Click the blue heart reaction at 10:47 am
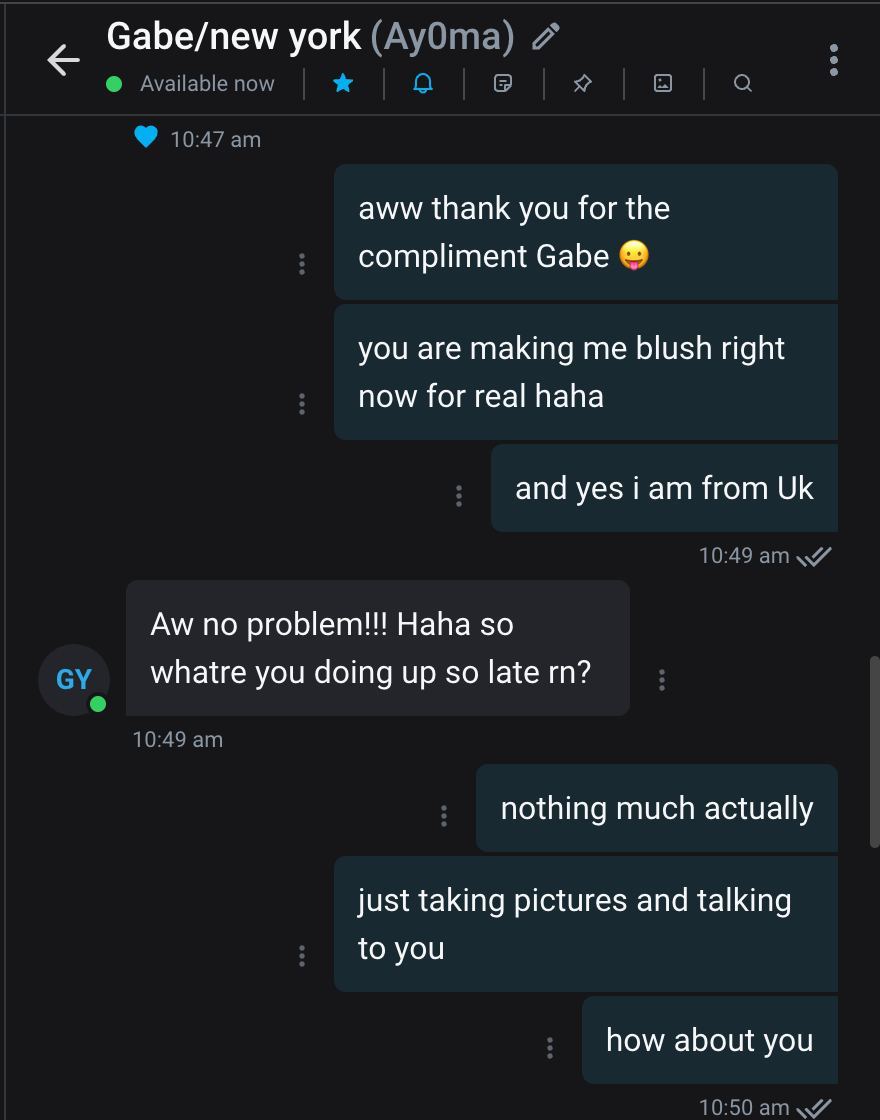880x1120 pixels. [x=146, y=137]
